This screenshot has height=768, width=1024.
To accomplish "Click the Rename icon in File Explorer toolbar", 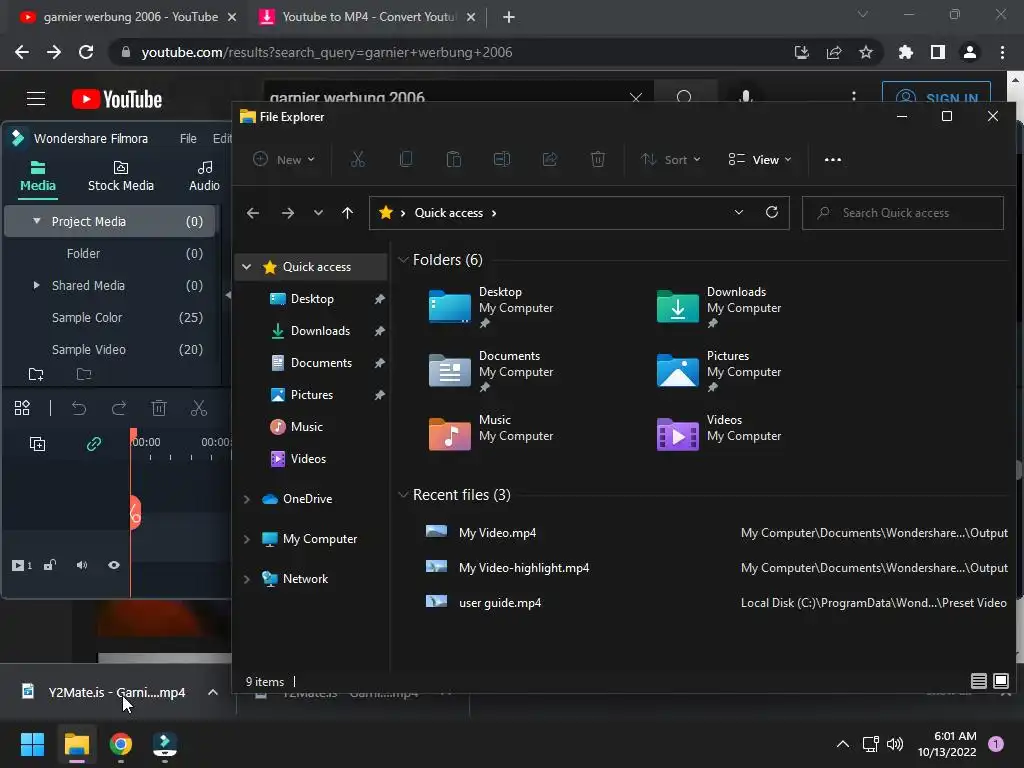I will (502, 159).
